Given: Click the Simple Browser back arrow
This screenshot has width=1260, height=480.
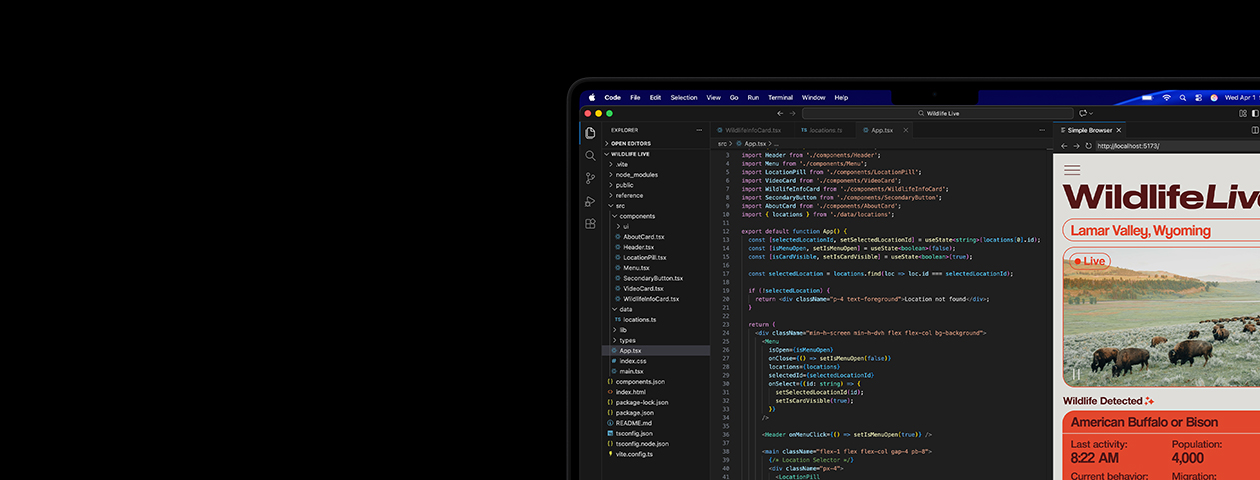Looking at the screenshot, I should [x=1063, y=146].
